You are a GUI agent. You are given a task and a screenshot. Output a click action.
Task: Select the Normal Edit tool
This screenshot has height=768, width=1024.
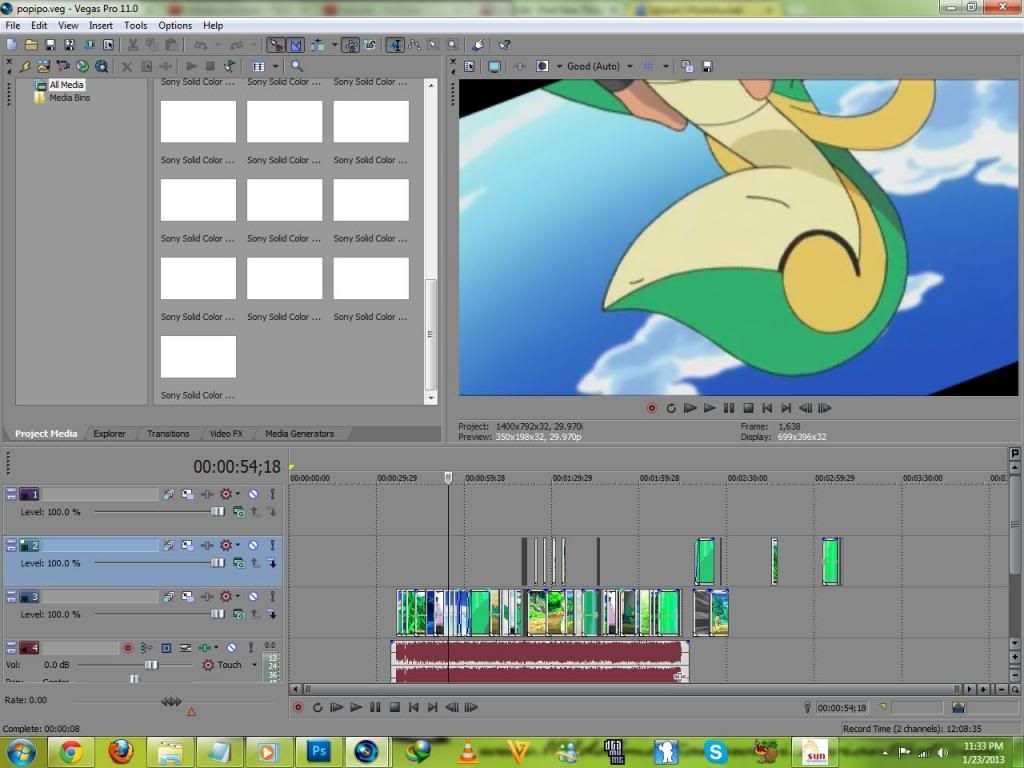pyautogui.click(x=395, y=45)
